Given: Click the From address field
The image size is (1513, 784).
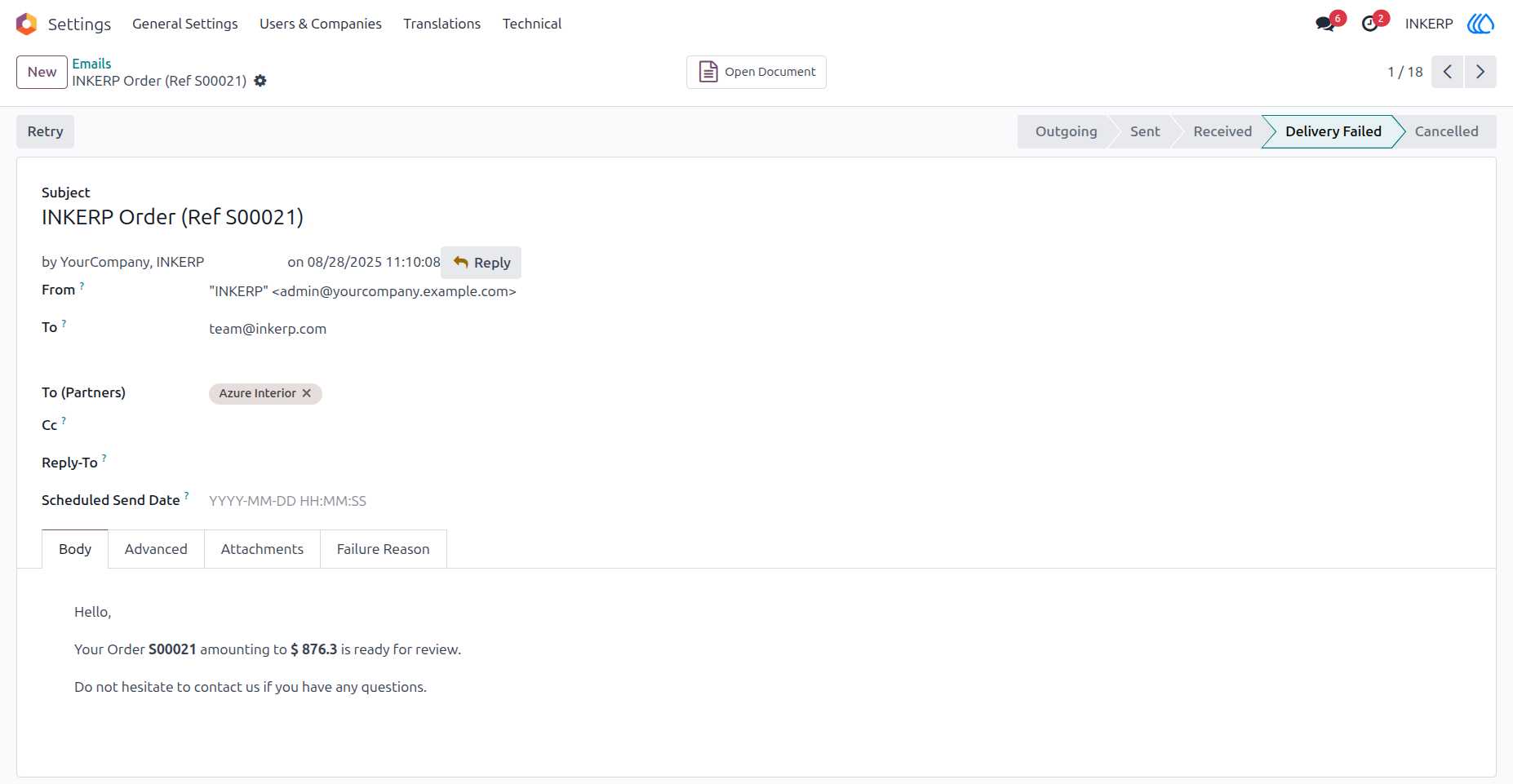Looking at the screenshot, I should point(362,291).
